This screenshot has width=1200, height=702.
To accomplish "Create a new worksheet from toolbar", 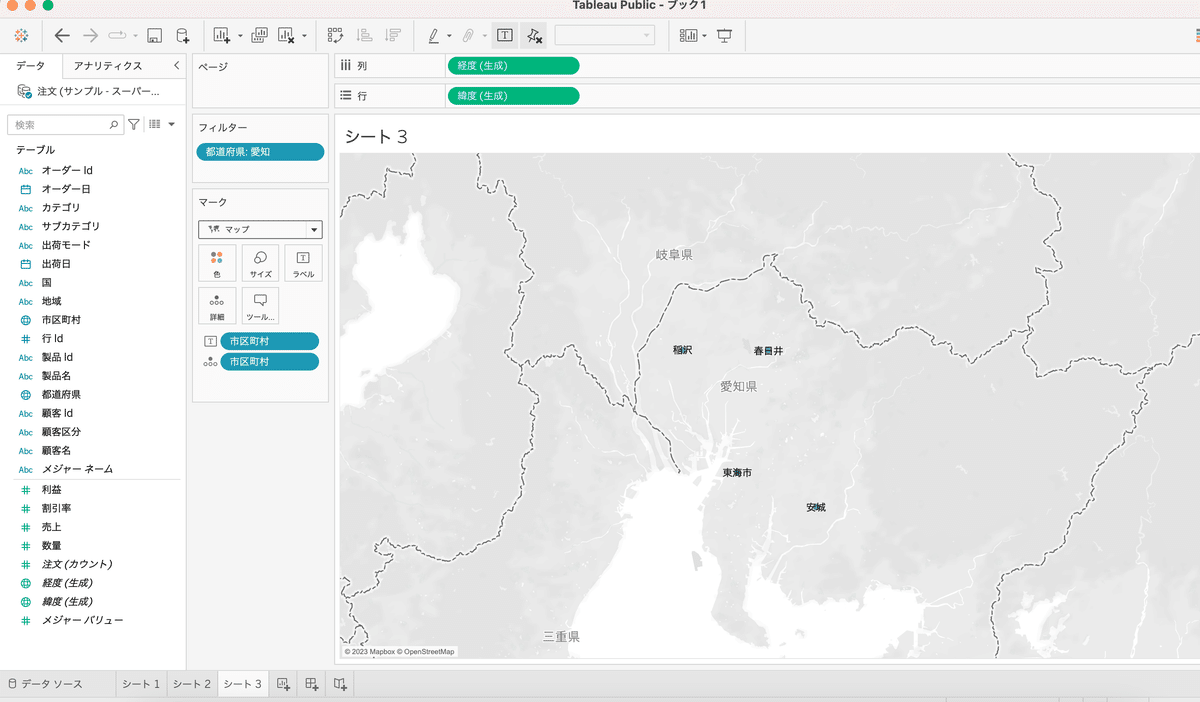I will tap(222, 36).
